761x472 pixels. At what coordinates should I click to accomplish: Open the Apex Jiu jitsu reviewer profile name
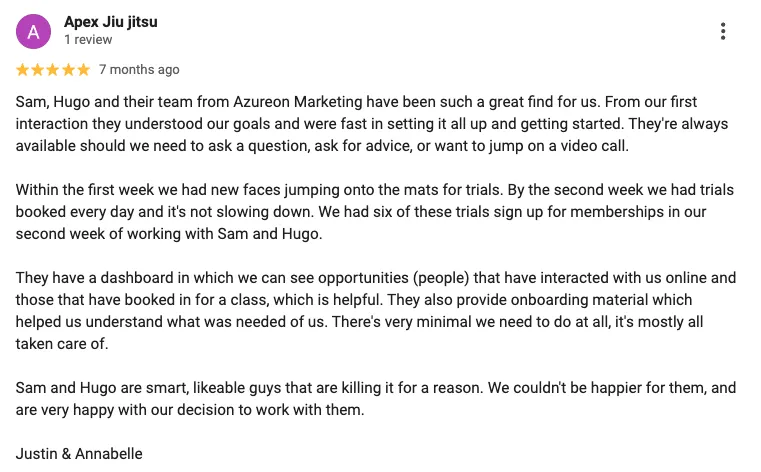tap(111, 22)
